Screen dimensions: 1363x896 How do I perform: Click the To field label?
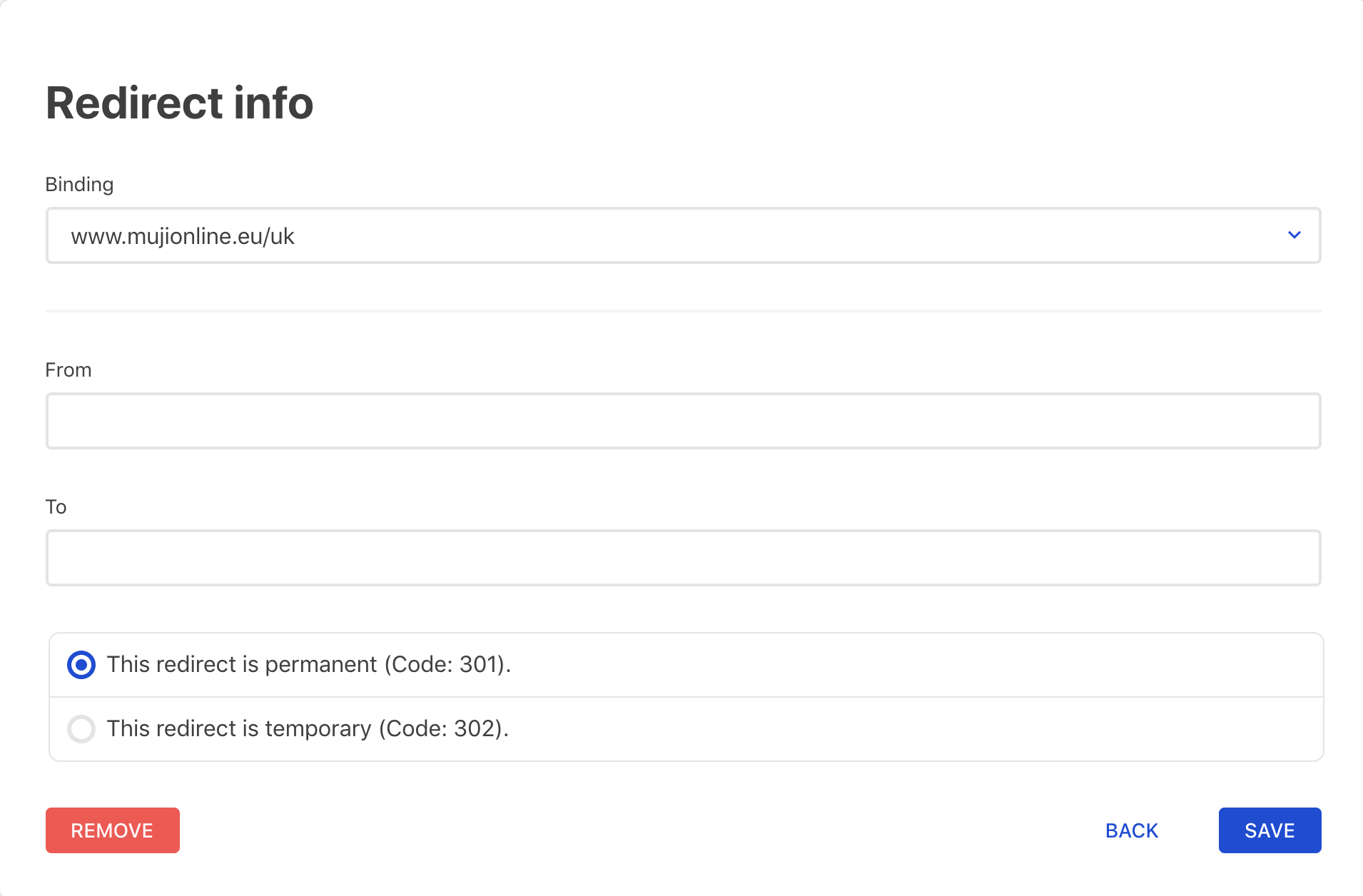pos(56,507)
